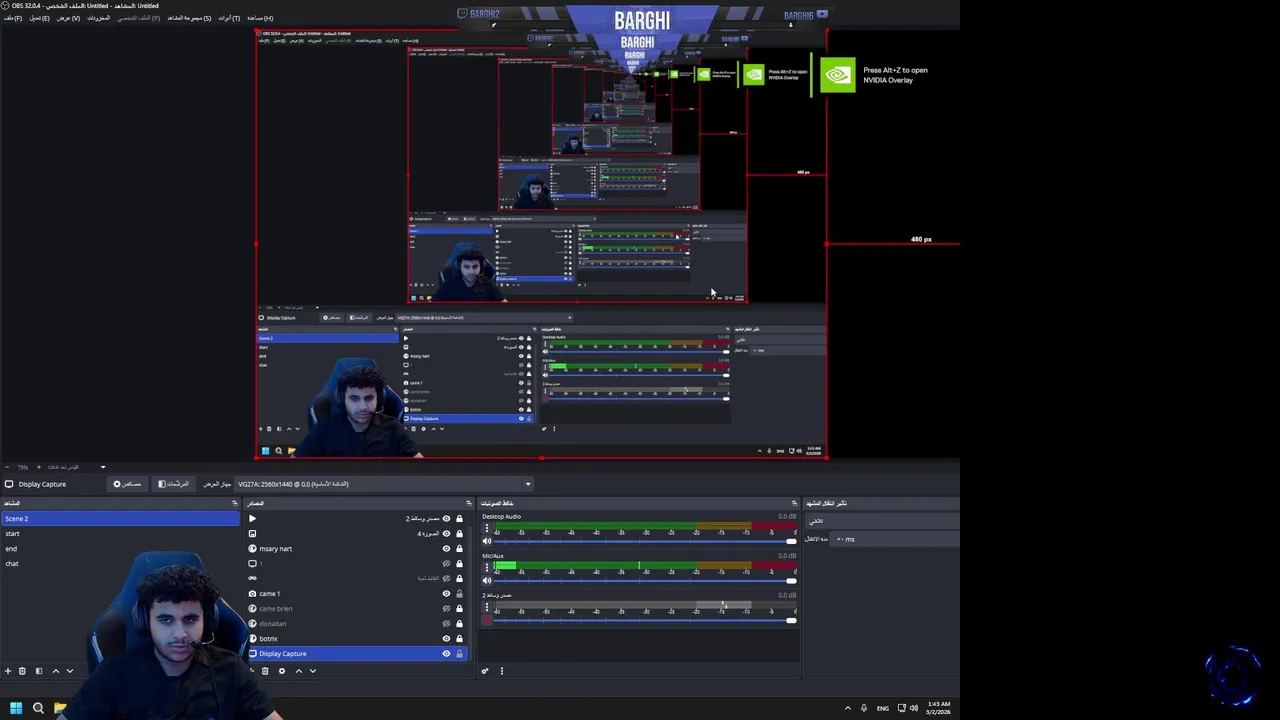
Task: Mute Mic/Aux with the speaker icon
Action: 487,580
